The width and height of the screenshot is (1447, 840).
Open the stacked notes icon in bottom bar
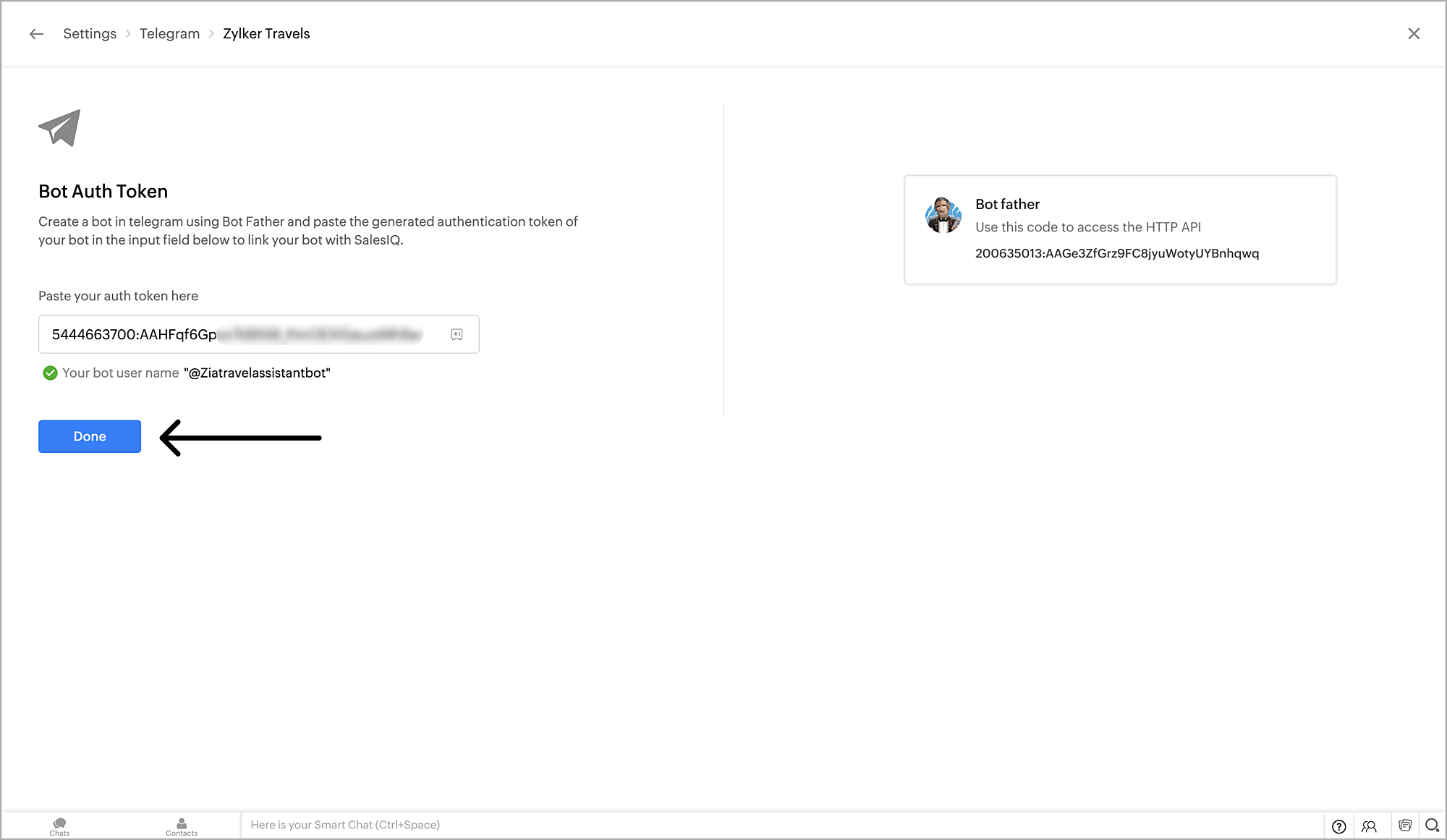point(1404,826)
